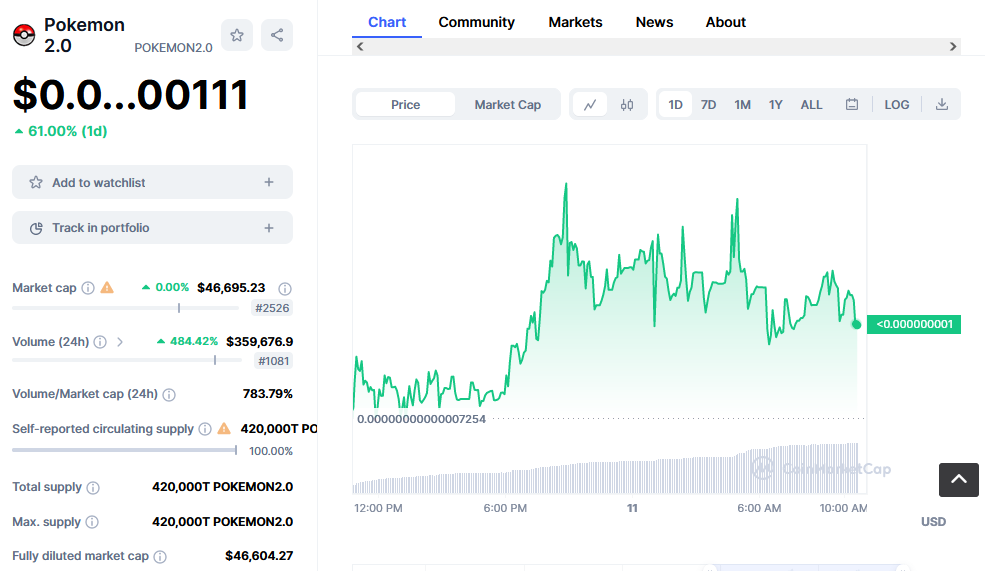Select the Price chart toggle
Viewport: 985px width, 571px height.
[405, 105]
